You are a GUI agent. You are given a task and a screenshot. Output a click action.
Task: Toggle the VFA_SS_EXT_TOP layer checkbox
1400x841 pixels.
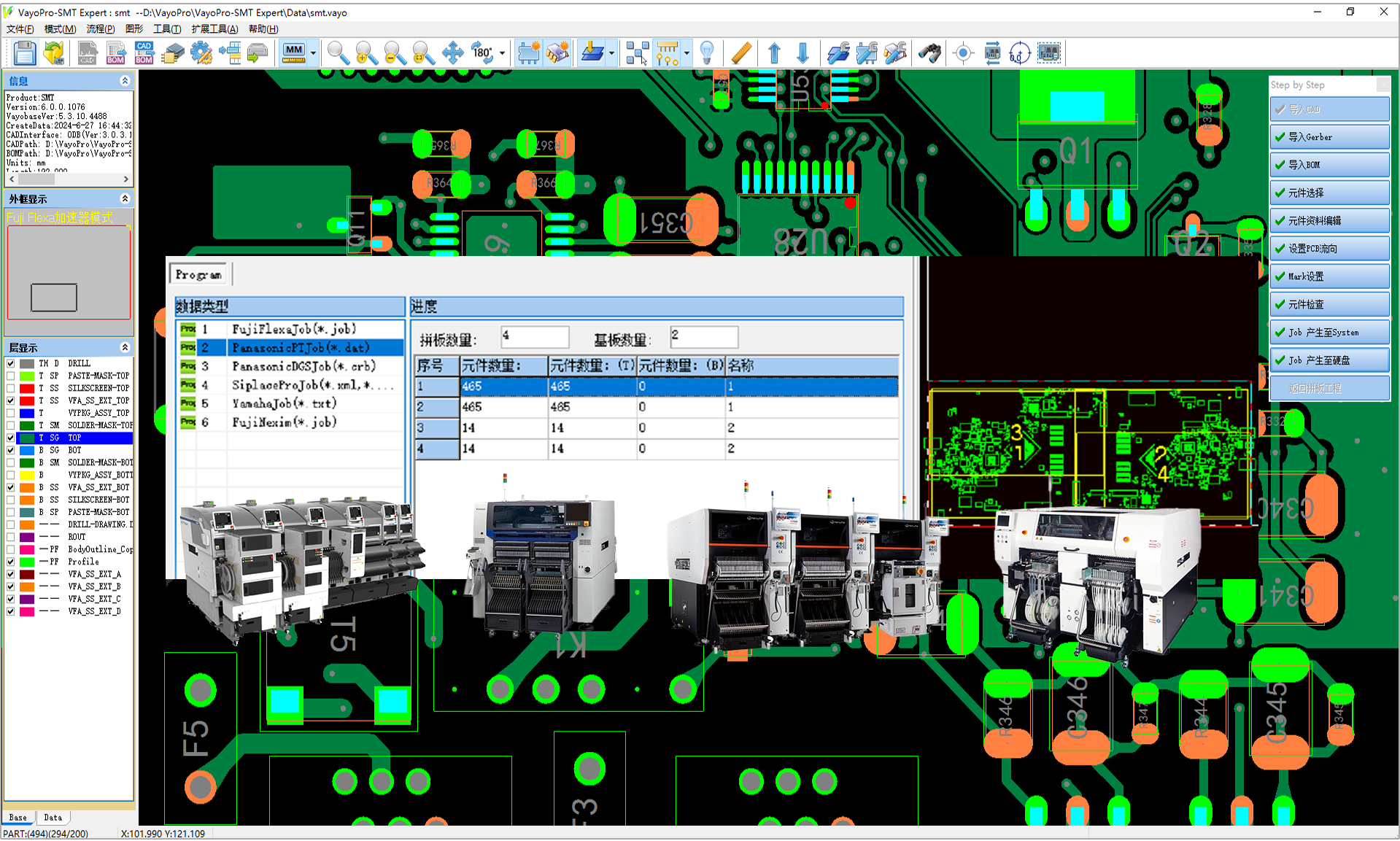click(x=11, y=400)
